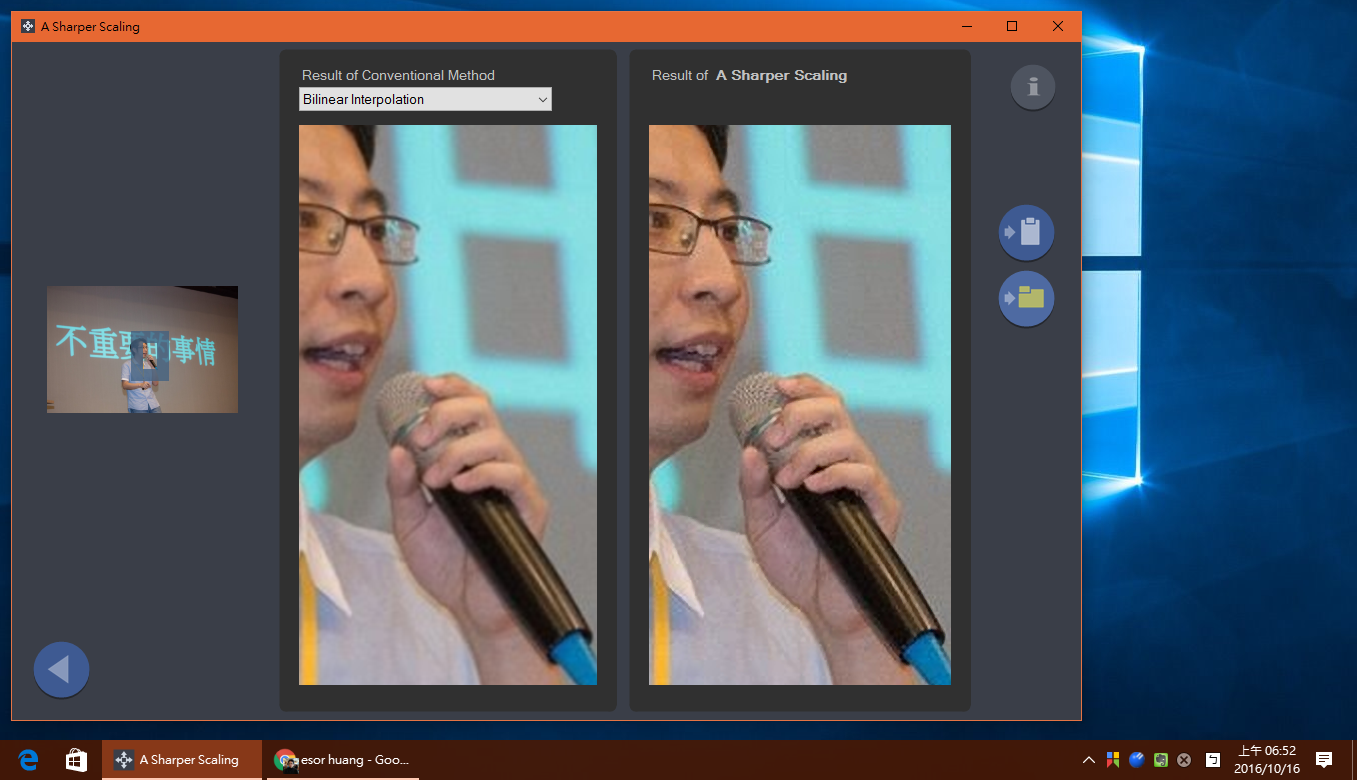This screenshot has height=780, width=1357.
Task: Open the input method indicator
Action: pos(1212,760)
